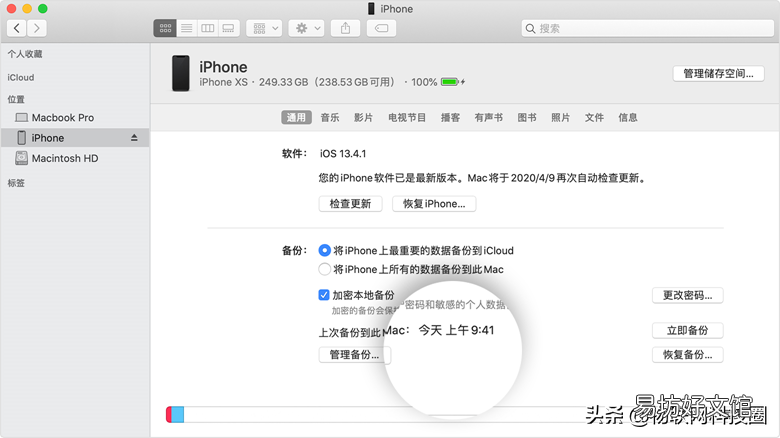Click the 更改密码 button
This screenshot has width=780, height=438.
(x=687, y=295)
